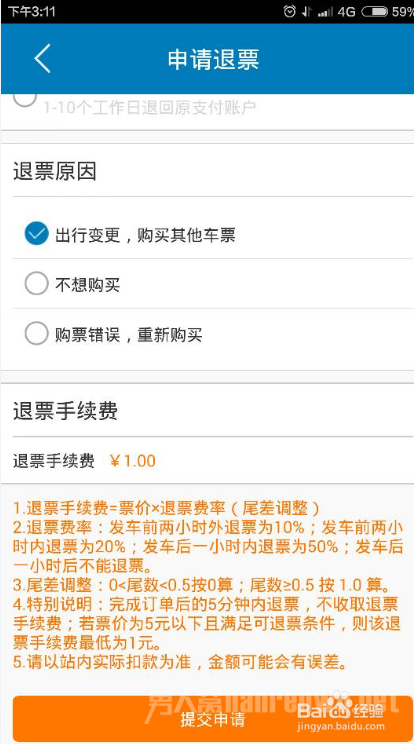Tap the ¥1.00 fee amount
Image resolution: width=414 pixels, height=744 pixels.
click(x=132, y=460)
